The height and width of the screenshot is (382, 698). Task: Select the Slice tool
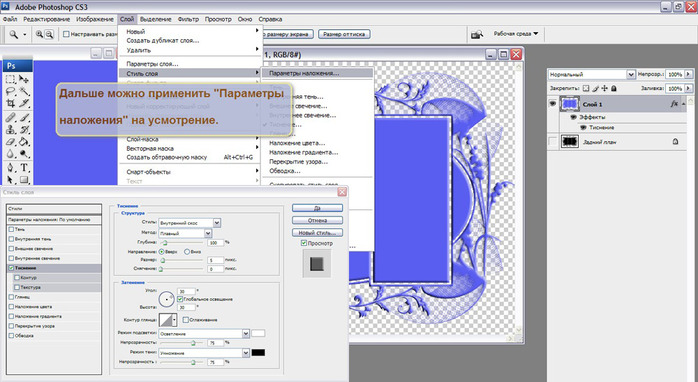pos(24,104)
